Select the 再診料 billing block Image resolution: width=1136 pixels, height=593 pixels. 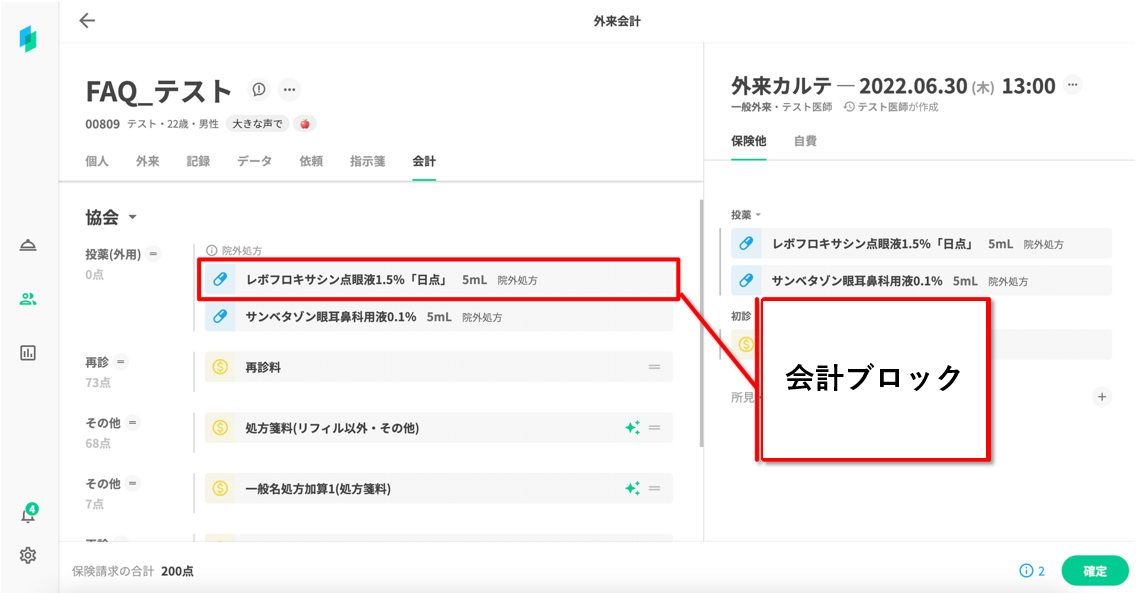click(439, 367)
